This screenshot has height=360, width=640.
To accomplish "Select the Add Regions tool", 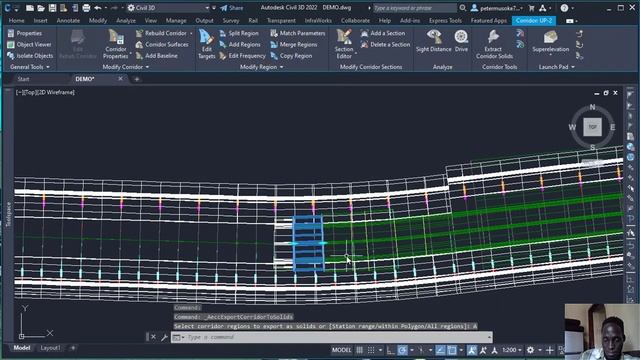I will click(x=240, y=44).
